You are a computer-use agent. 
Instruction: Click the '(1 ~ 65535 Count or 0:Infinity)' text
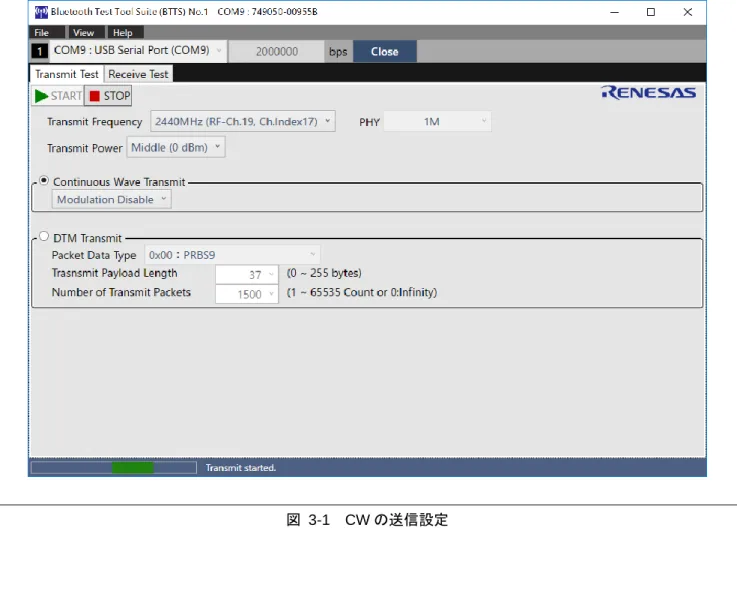361,292
